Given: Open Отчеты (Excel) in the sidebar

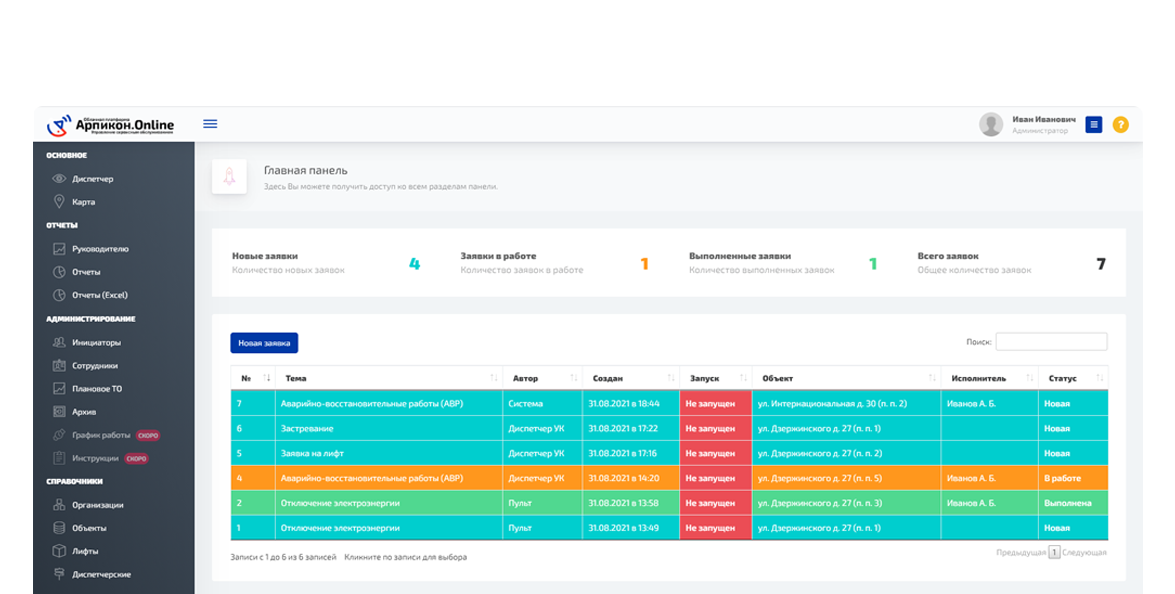Looking at the screenshot, I should [90, 294].
